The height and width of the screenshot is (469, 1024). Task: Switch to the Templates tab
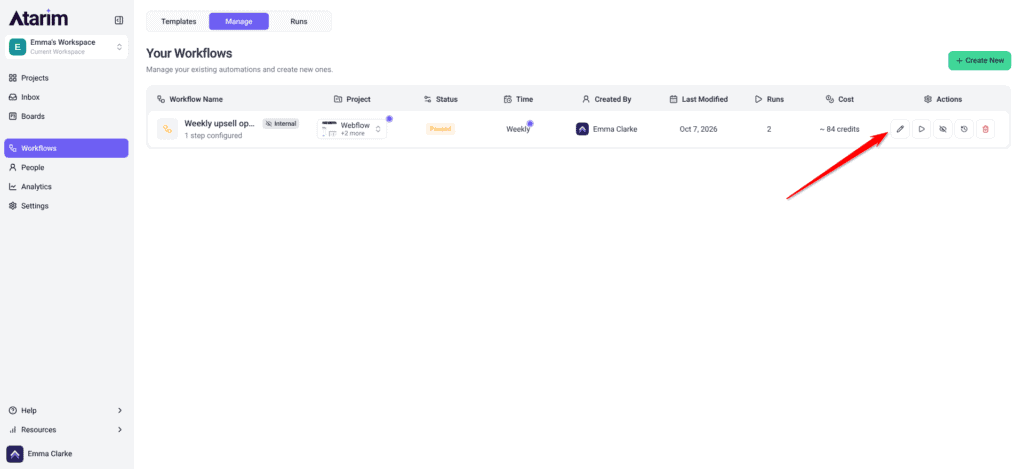(178, 21)
